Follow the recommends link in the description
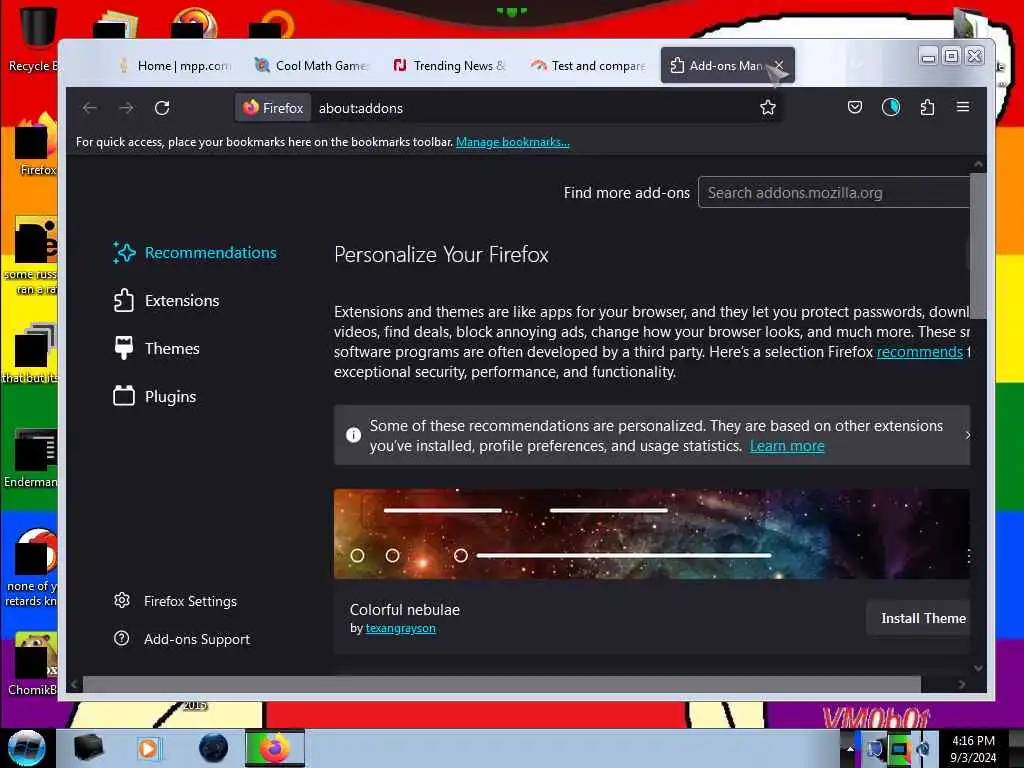The height and width of the screenshot is (768, 1024). coord(920,352)
